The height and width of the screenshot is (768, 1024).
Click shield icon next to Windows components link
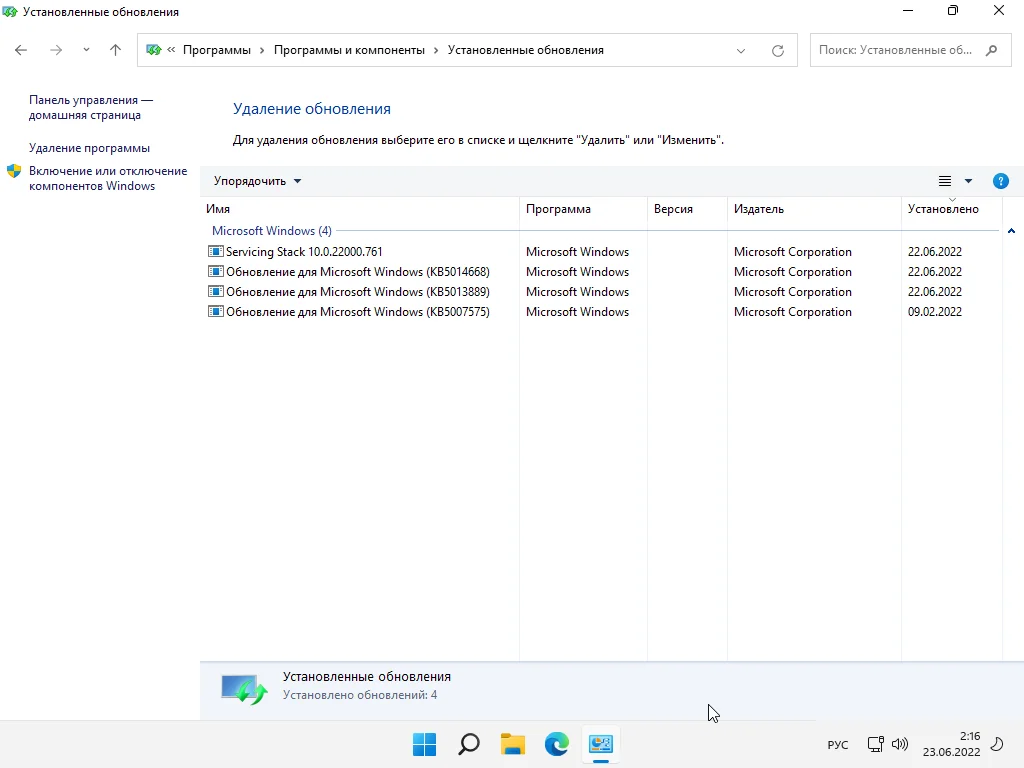[x=14, y=172]
